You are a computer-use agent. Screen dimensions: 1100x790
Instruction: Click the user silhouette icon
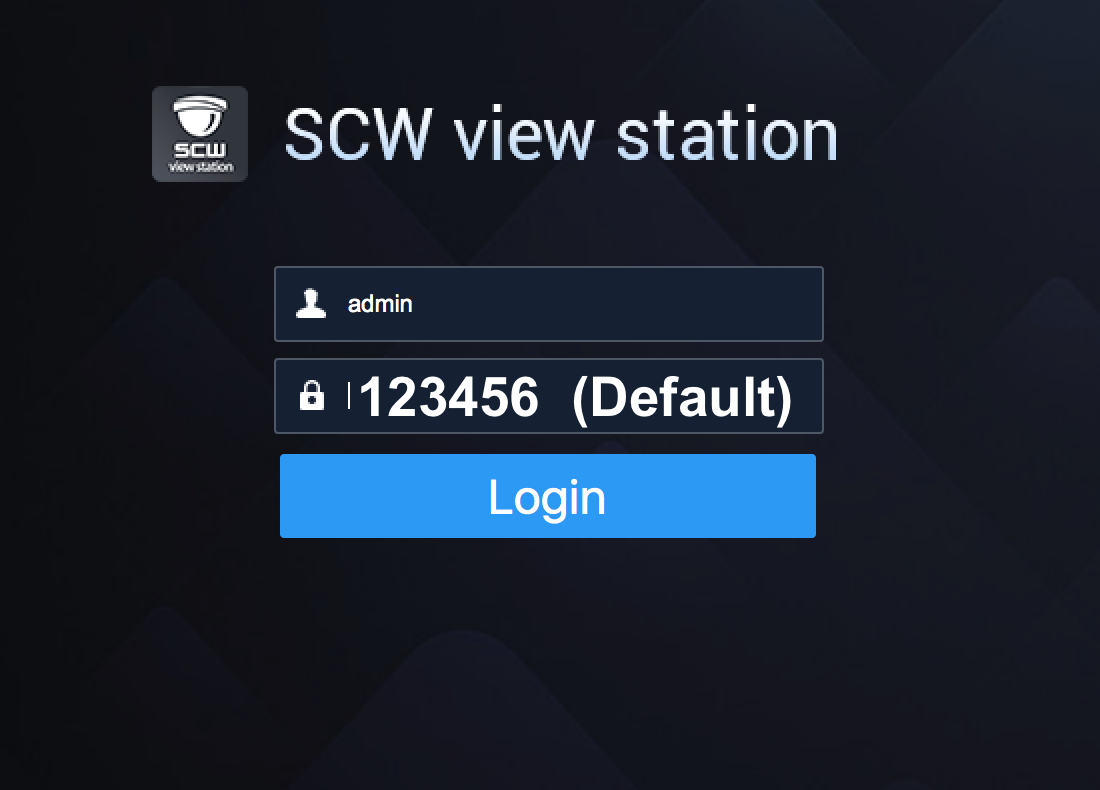[311, 304]
